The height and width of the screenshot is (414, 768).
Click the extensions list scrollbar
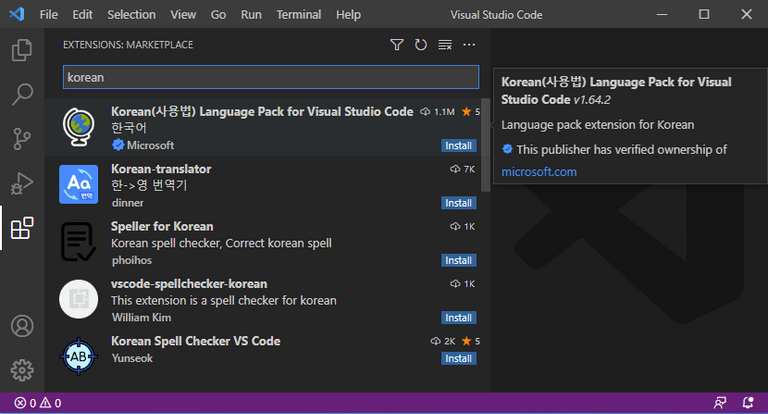pyautogui.click(x=485, y=145)
